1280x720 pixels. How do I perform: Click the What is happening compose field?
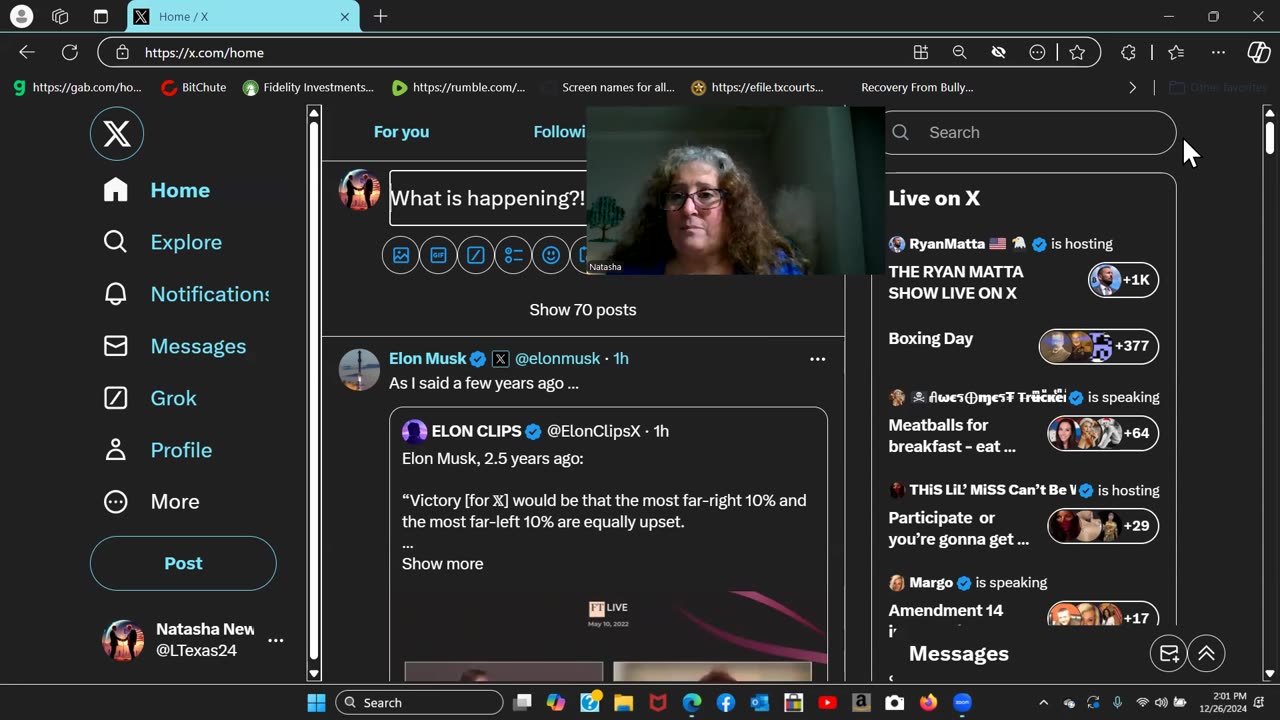click(487, 198)
